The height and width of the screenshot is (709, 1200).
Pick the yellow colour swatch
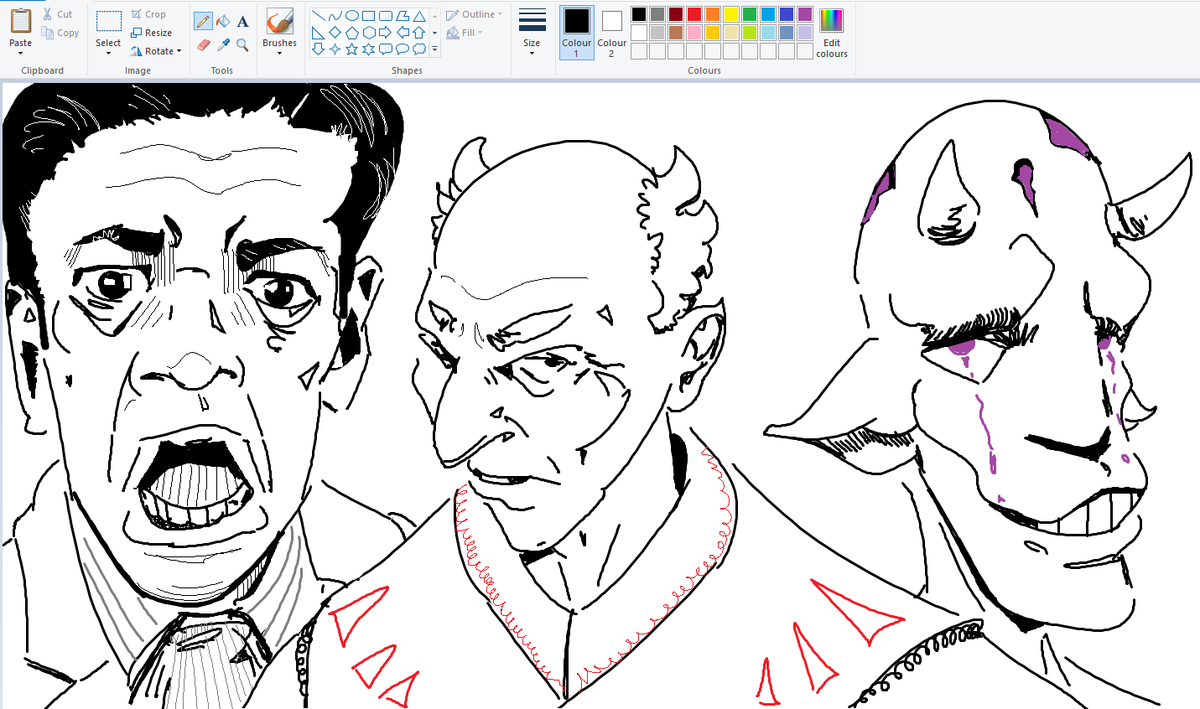[731, 14]
